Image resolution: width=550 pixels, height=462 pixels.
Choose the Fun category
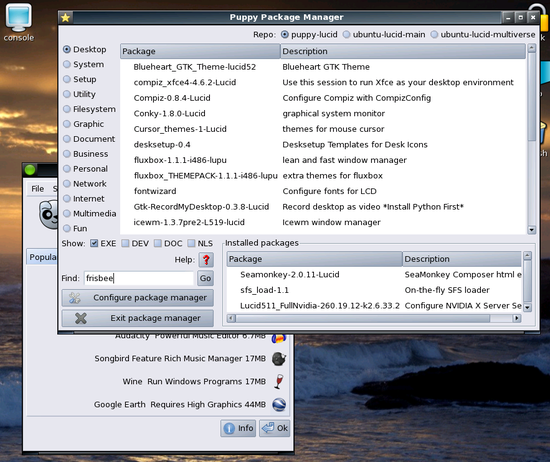75,228
